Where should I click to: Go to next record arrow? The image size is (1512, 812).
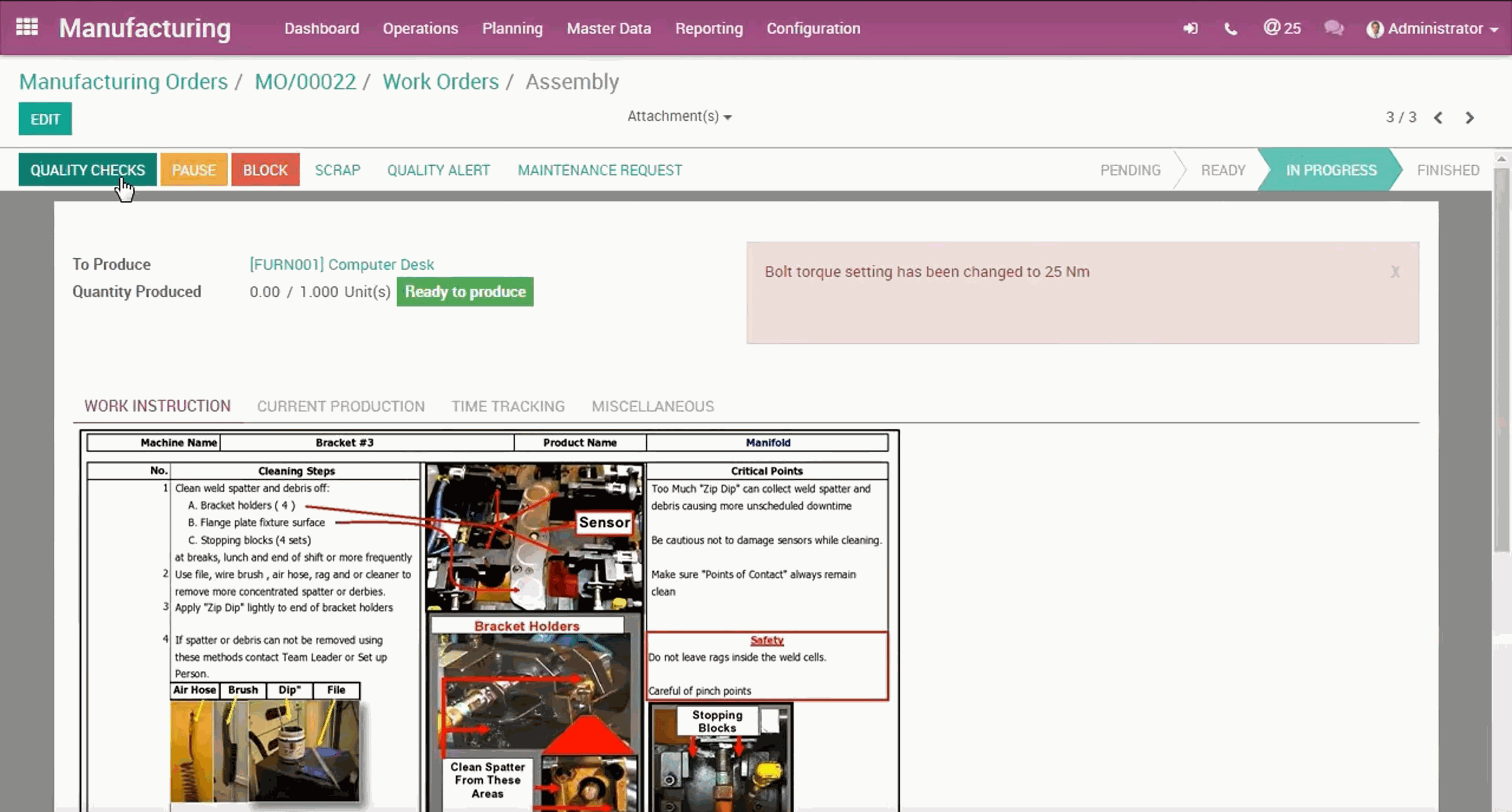click(1470, 118)
